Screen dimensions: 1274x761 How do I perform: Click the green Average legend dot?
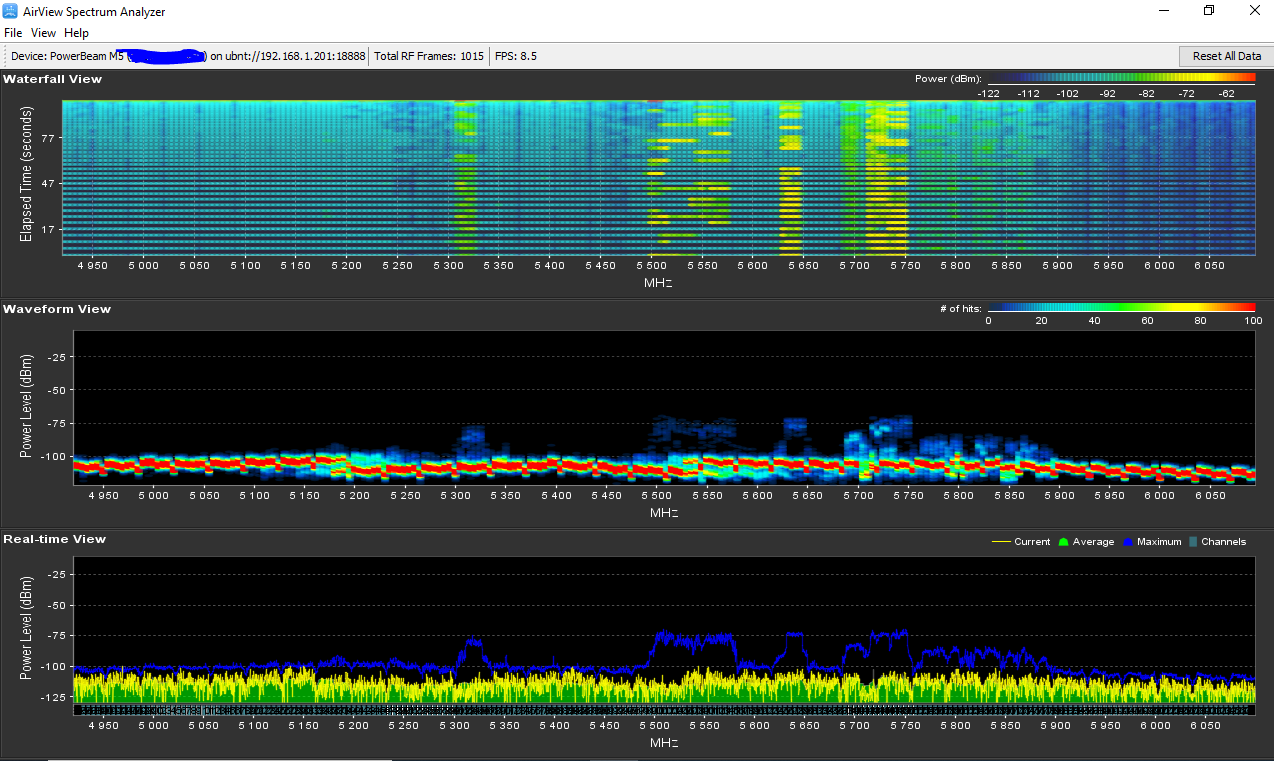(x=1064, y=542)
